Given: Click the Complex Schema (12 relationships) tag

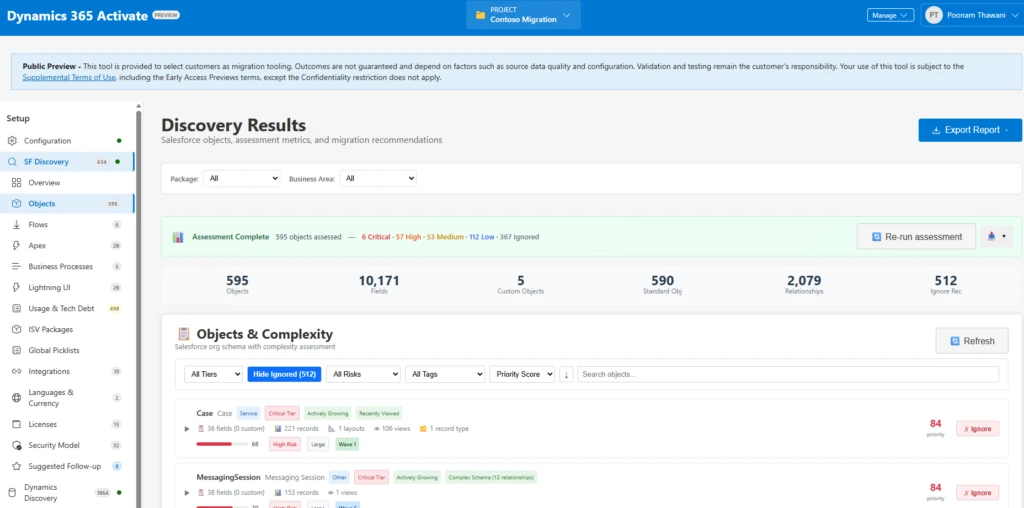Looking at the screenshot, I should click(491, 477).
